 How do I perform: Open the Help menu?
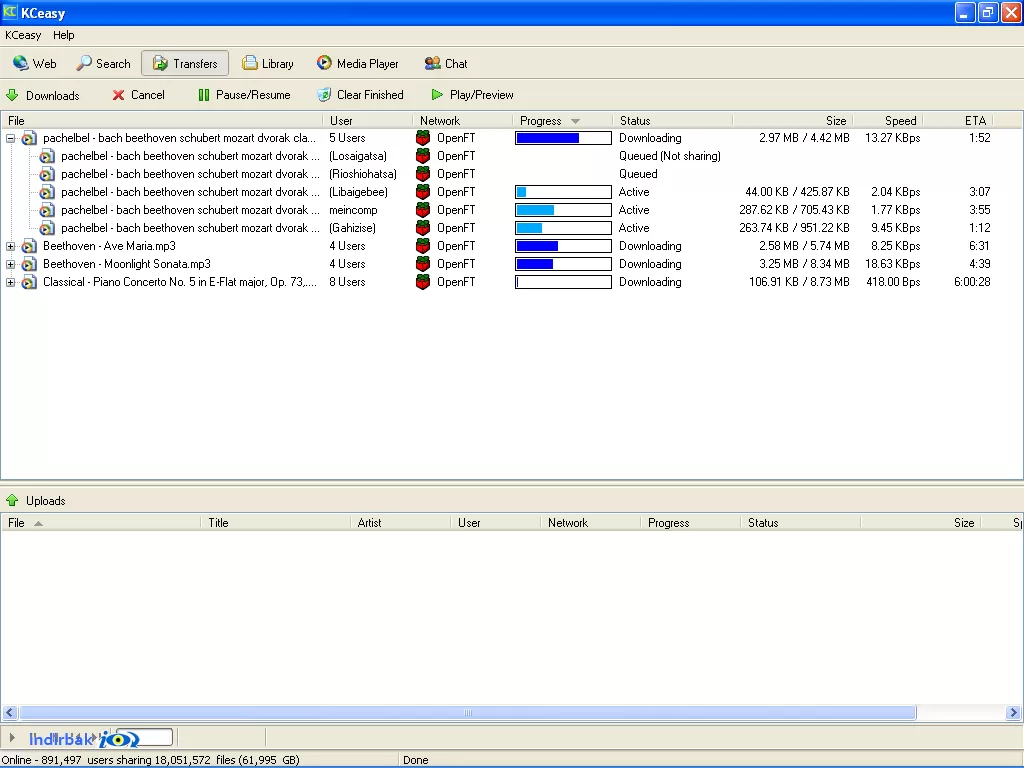pos(63,35)
